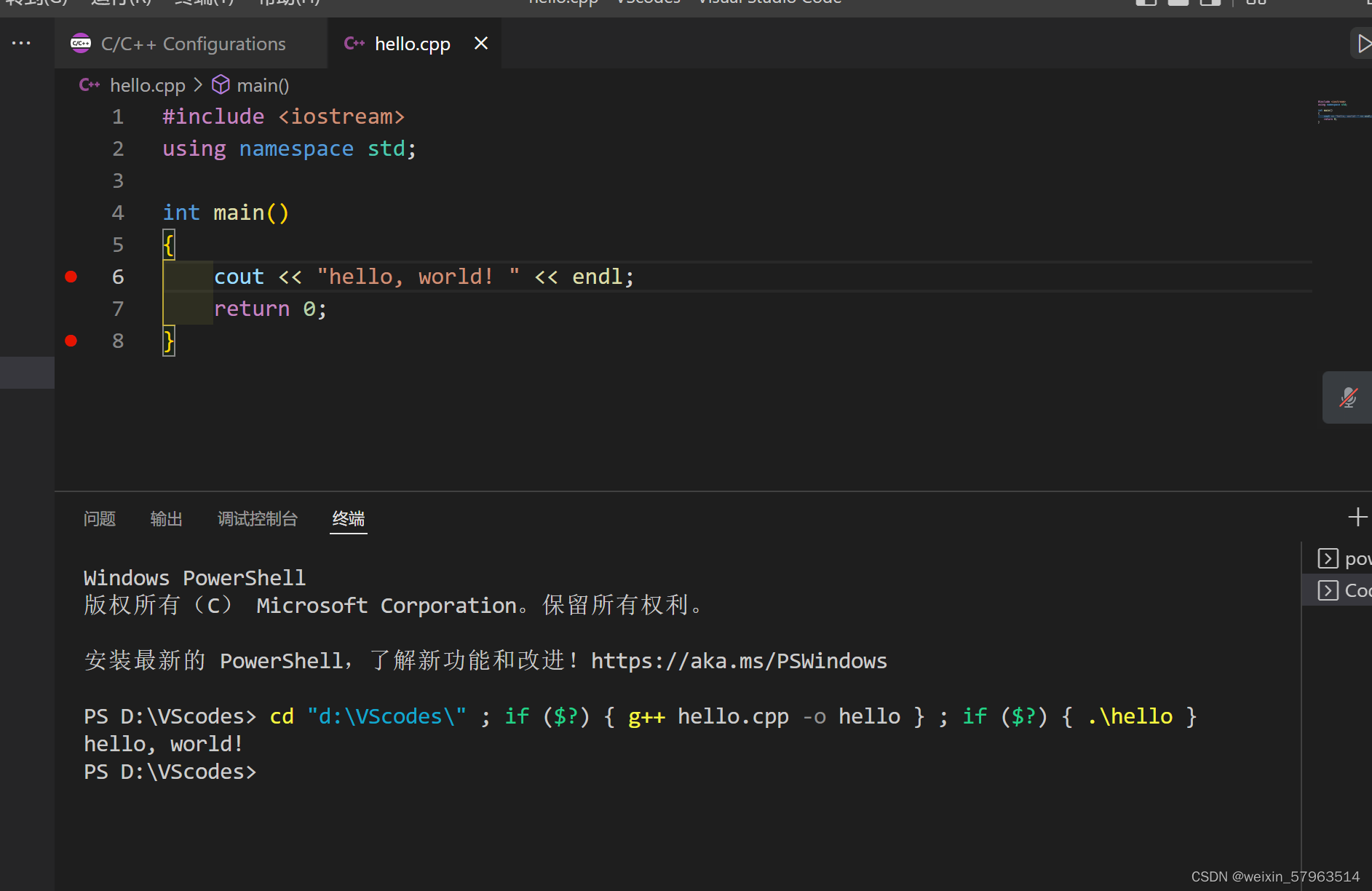Viewport: 1372px width, 891px height.
Task: Click the "hello, world! " string literal
Action: [418, 277]
